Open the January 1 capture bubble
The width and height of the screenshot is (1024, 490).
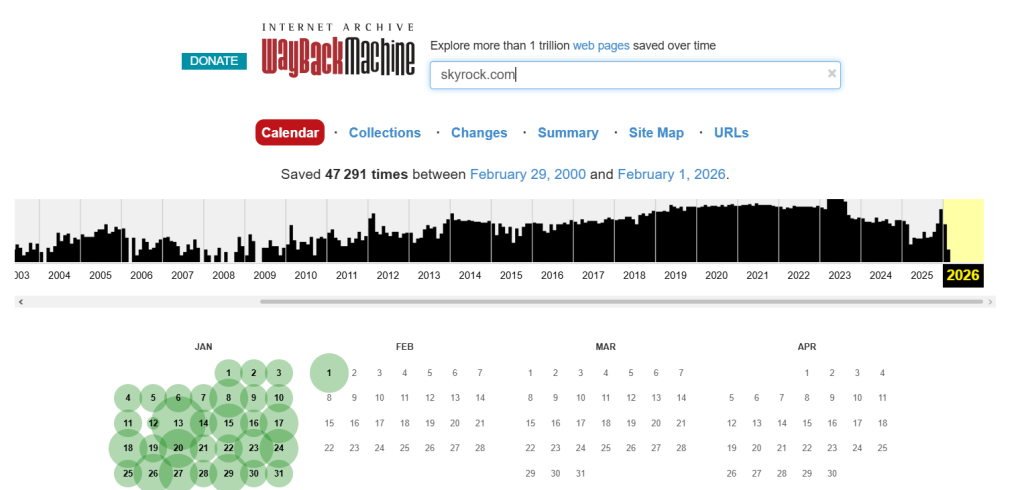pos(229,373)
